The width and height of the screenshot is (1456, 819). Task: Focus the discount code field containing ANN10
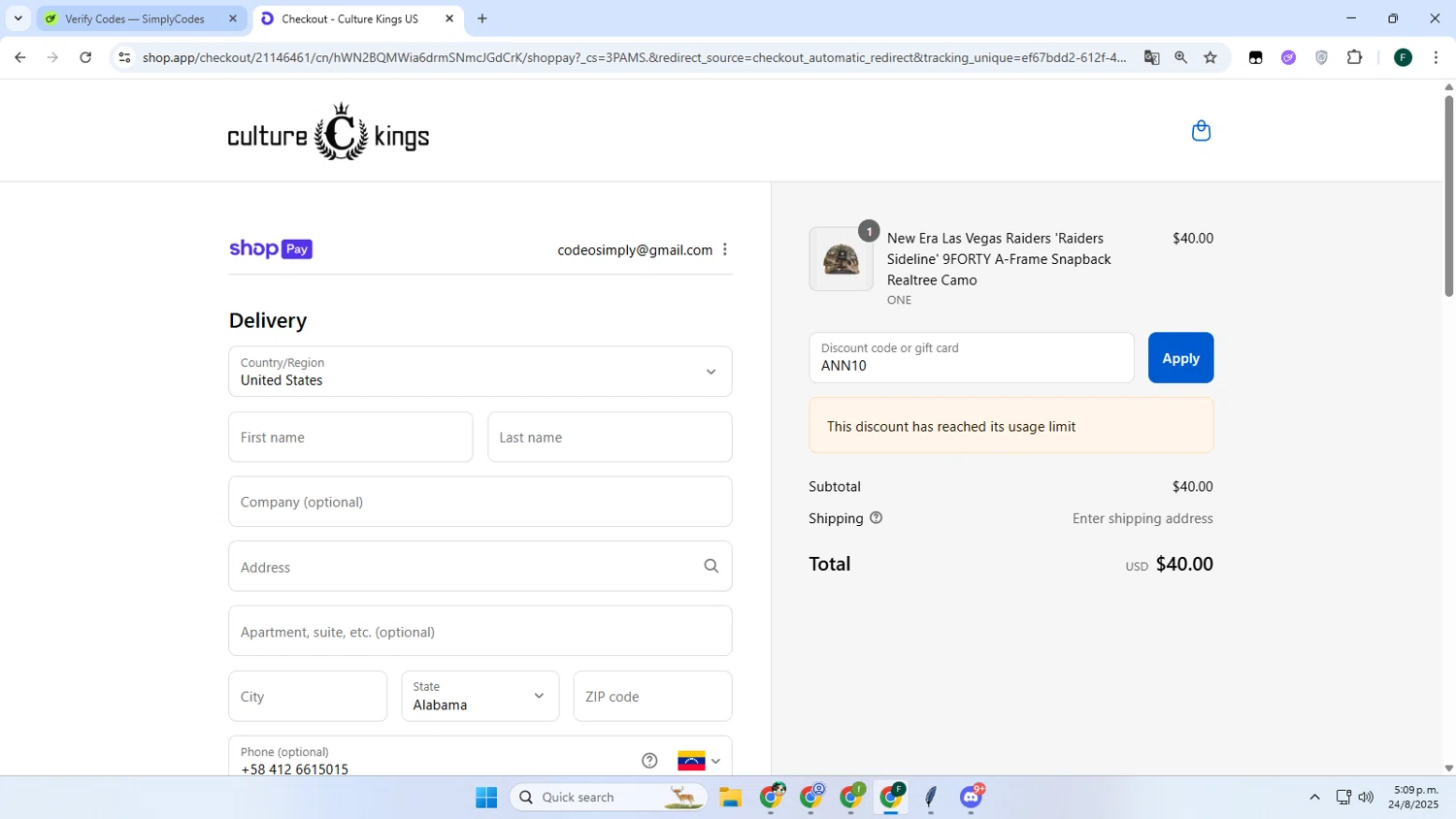[x=972, y=358]
